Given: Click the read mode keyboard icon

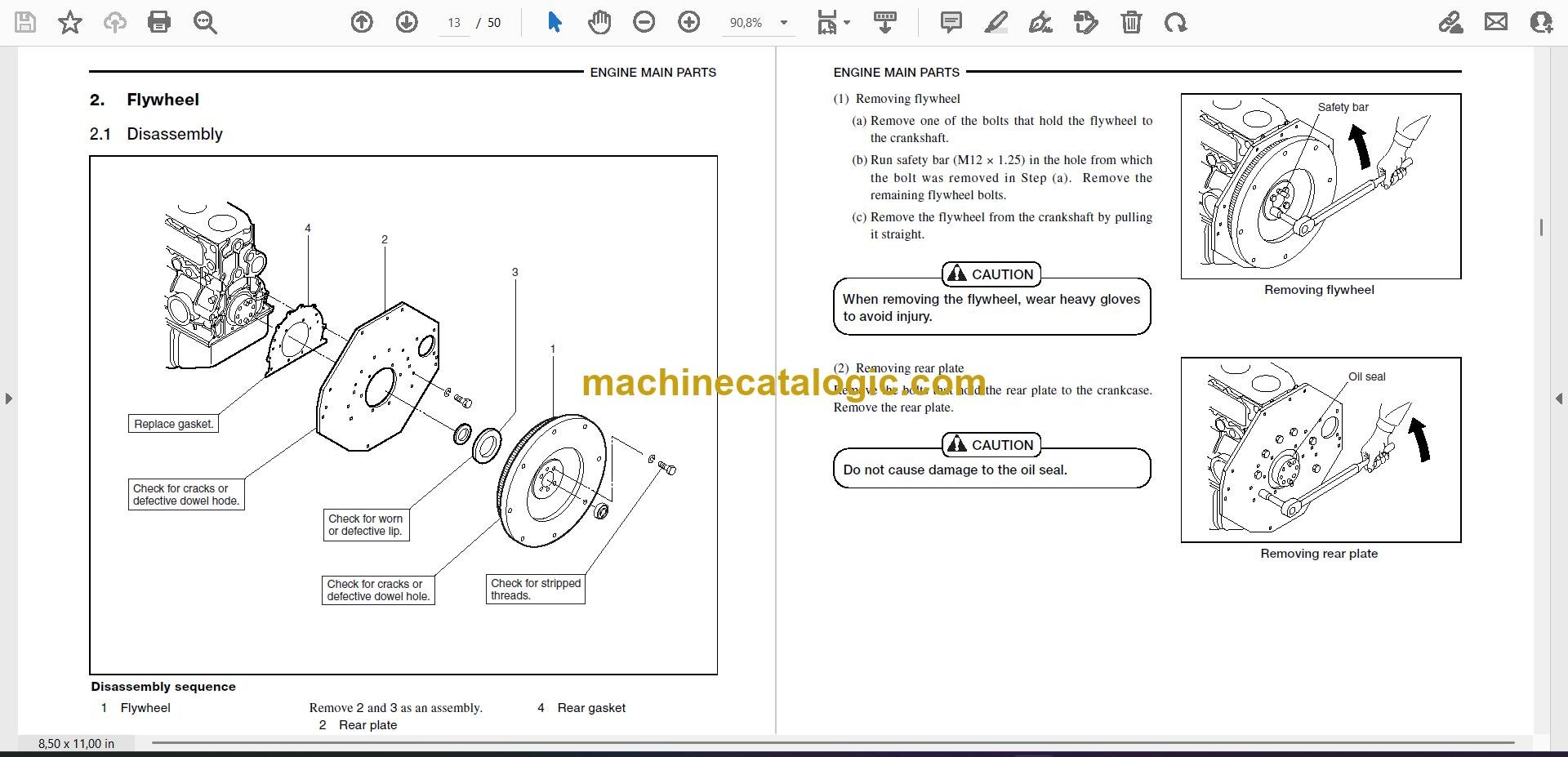Looking at the screenshot, I should [885, 22].
